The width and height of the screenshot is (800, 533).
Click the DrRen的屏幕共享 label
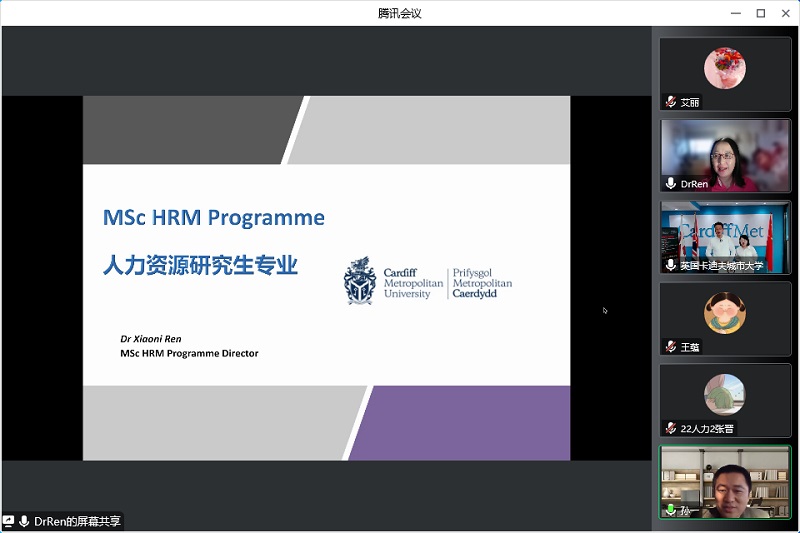(x=77, y=521)
